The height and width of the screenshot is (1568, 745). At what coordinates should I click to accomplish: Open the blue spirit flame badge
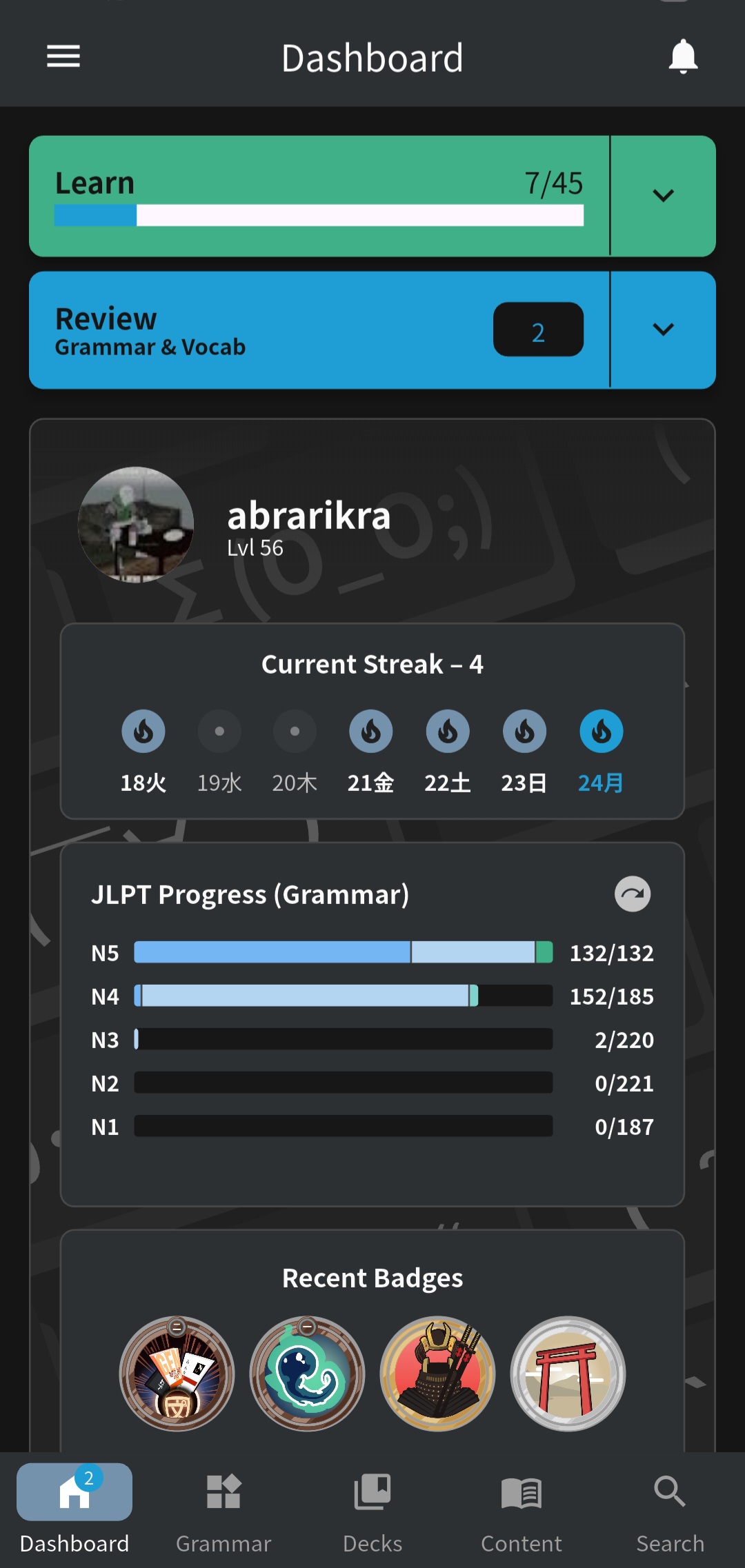tap(307, 1374)
